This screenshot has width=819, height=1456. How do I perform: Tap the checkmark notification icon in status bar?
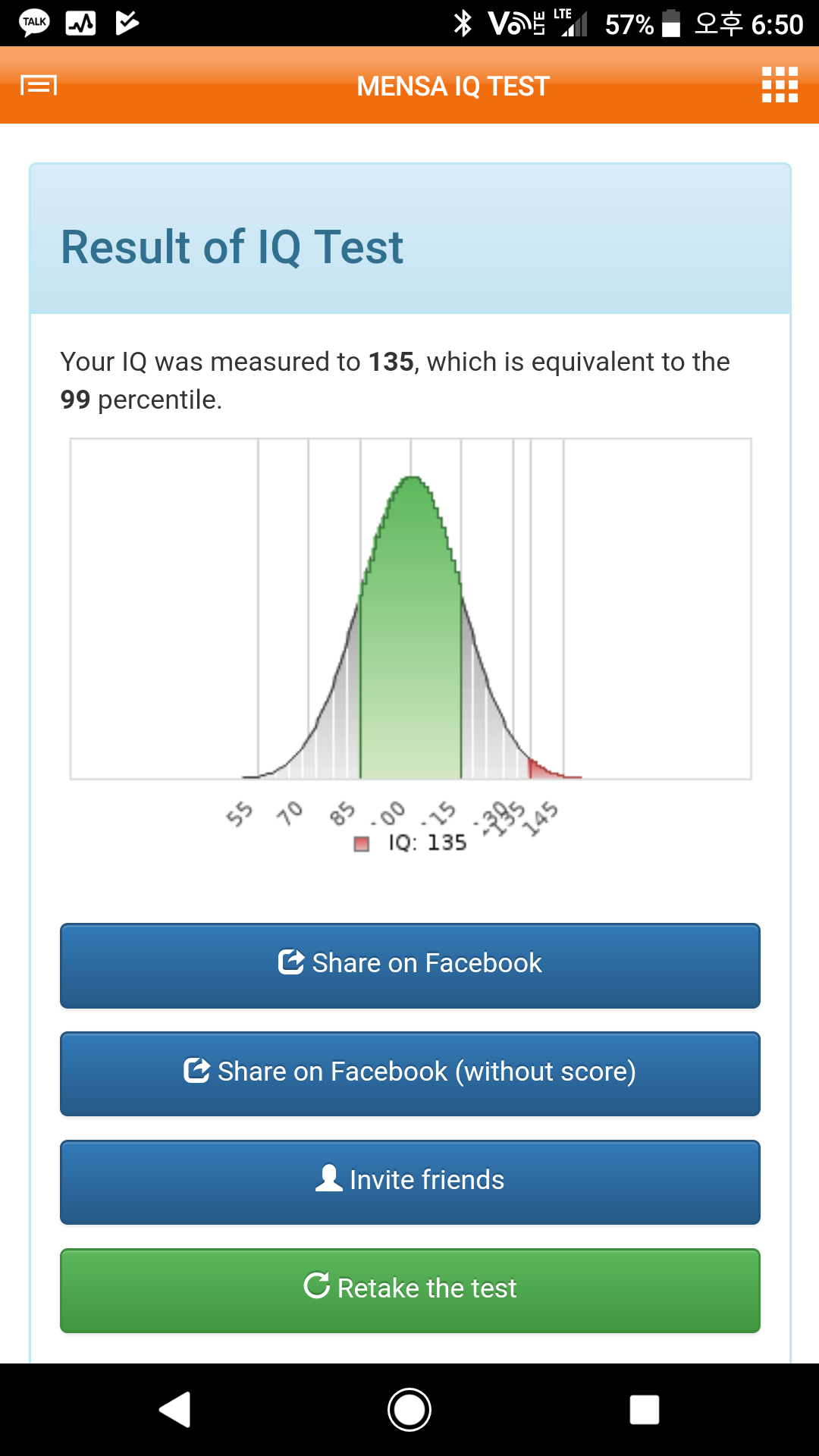[x=127, y=23]
